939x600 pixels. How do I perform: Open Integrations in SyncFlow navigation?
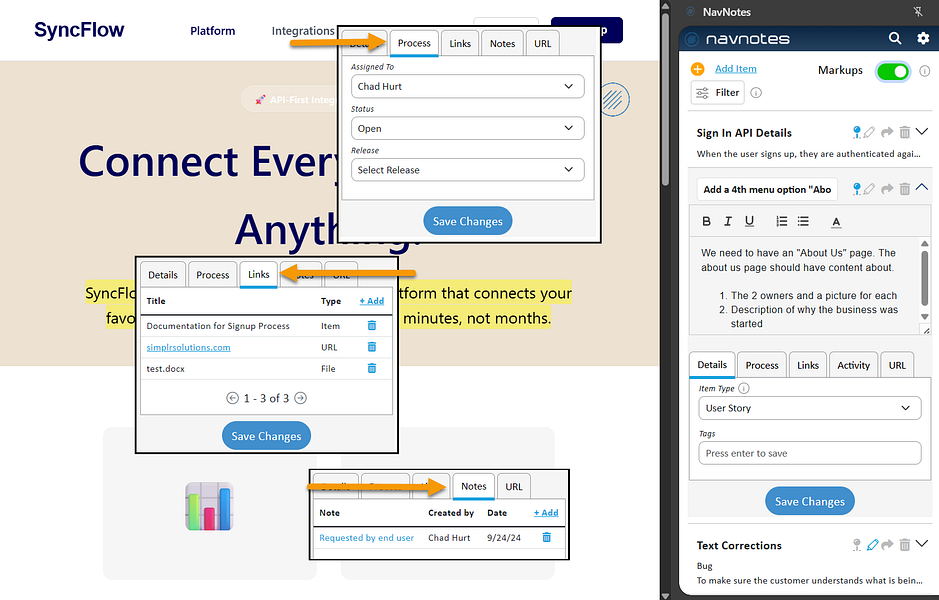(x=303, y=31)
